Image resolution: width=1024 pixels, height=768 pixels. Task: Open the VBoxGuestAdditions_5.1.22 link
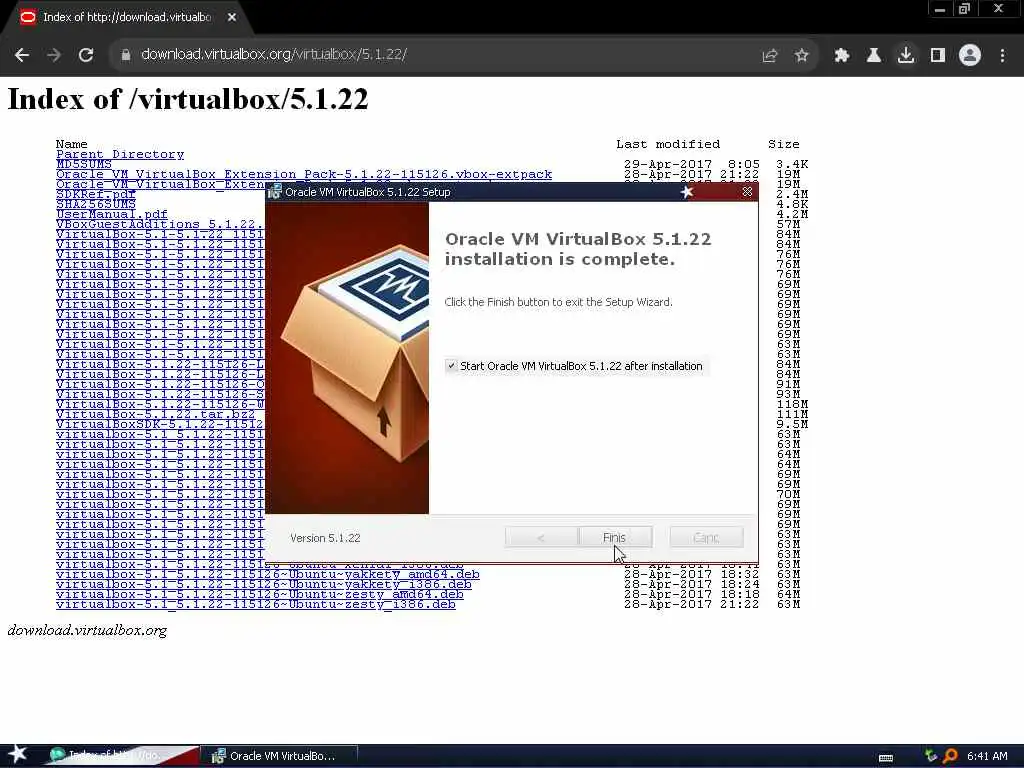point(160,224)
